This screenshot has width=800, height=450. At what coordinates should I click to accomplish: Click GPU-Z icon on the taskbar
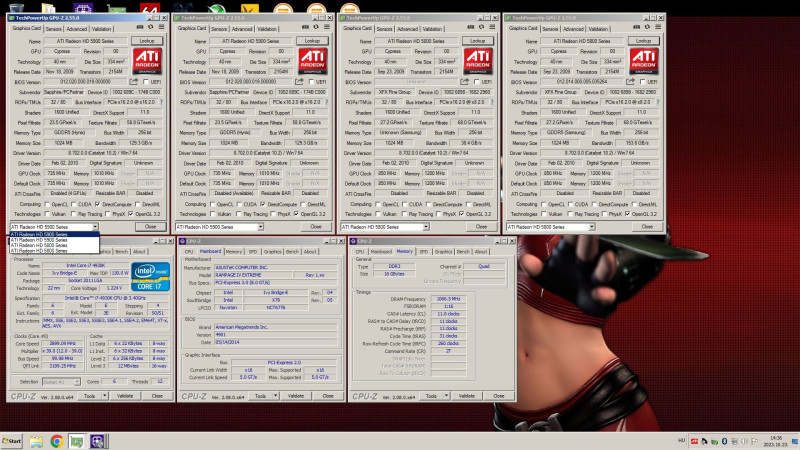point(77,441)
